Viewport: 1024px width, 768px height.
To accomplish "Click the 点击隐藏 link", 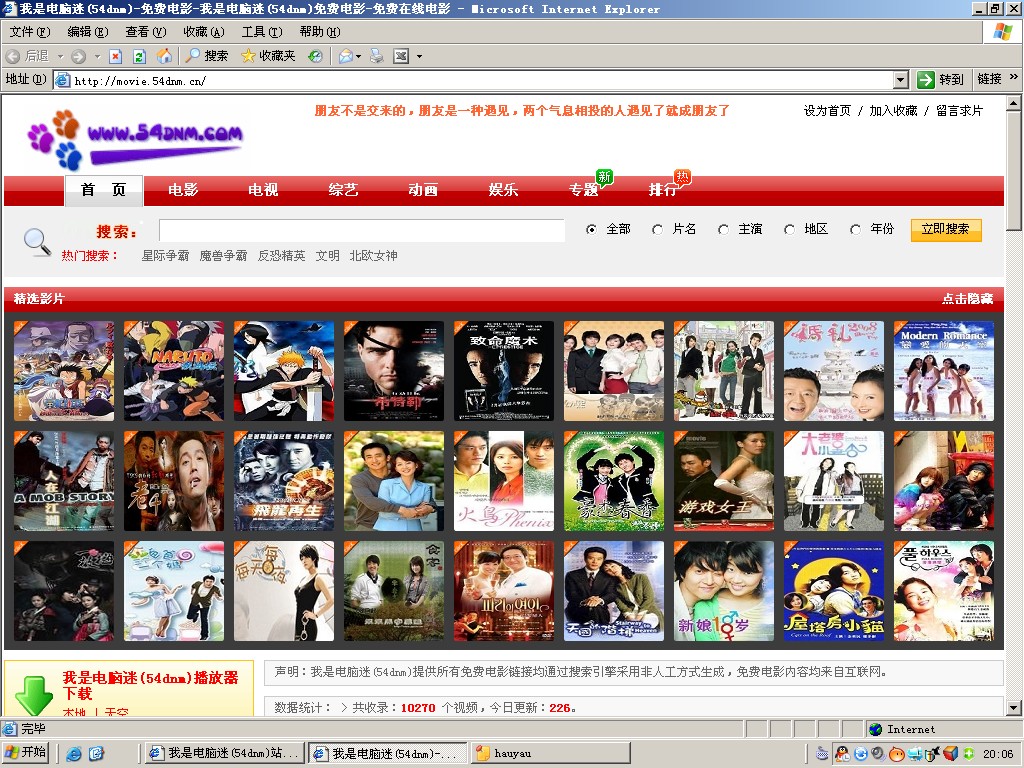I will click(967, 298).
